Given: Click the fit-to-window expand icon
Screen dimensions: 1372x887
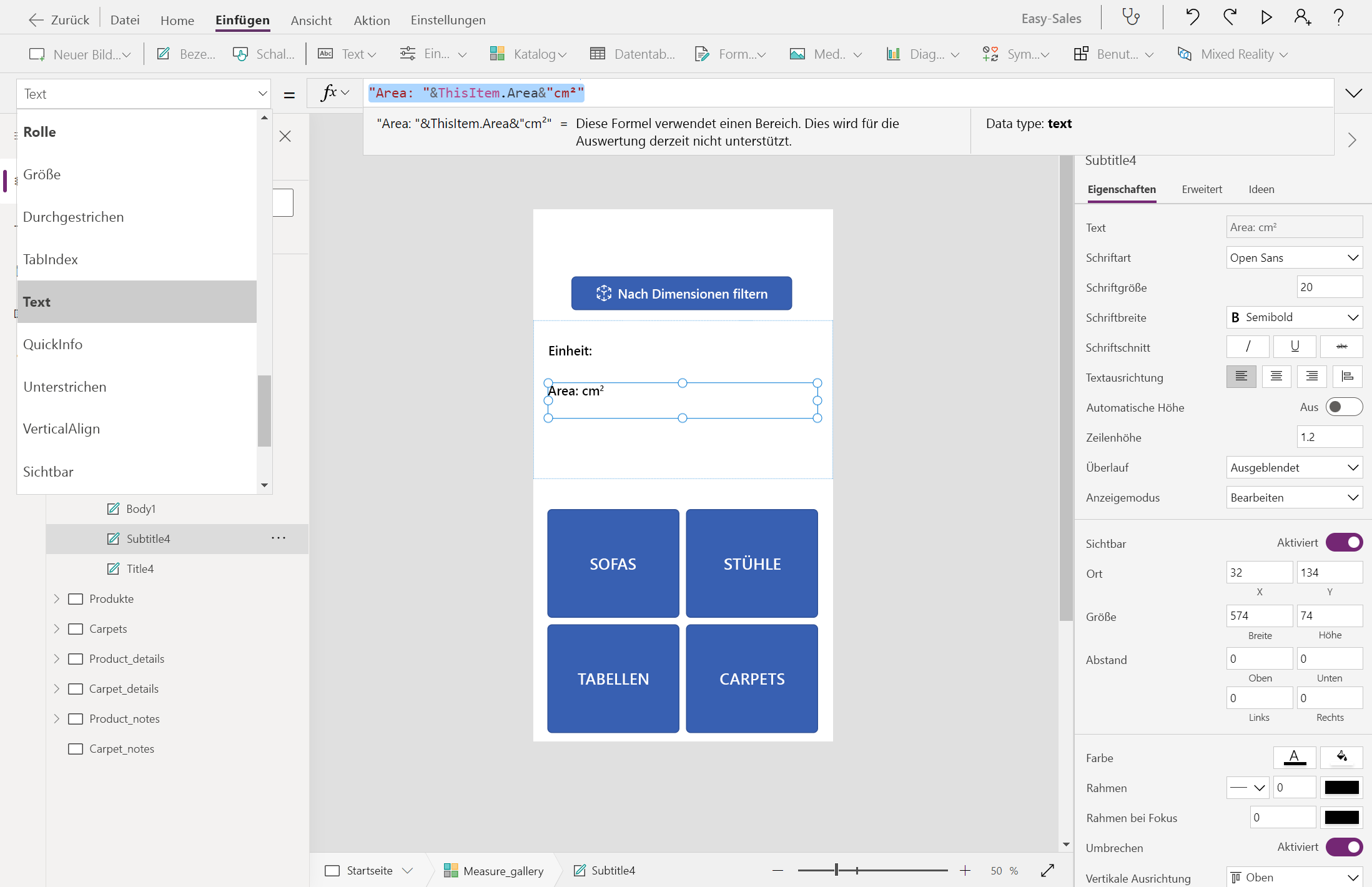Looking at the screenshot, I should (1047, 870).
